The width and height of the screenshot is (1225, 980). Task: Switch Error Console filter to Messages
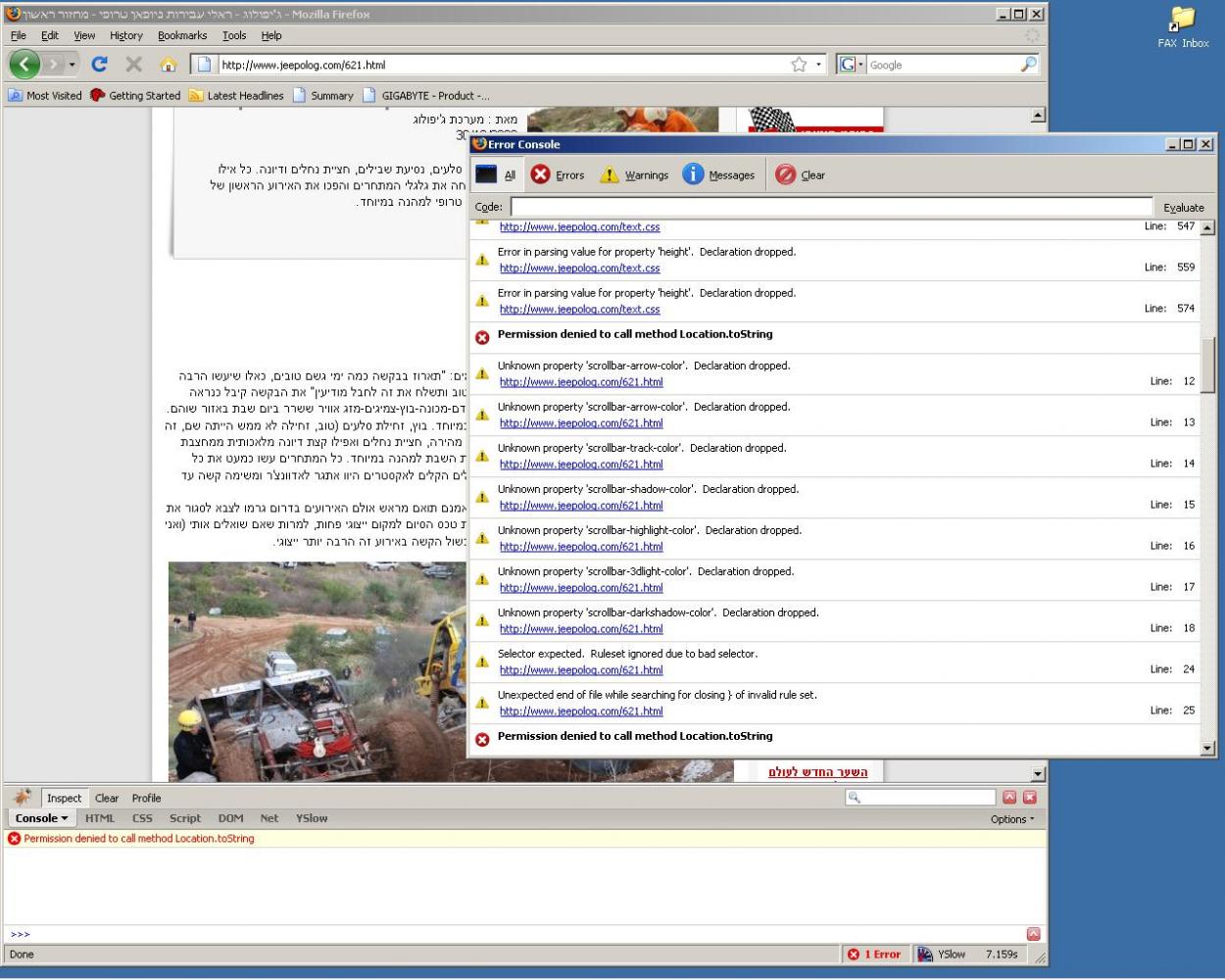coord(718,174)
